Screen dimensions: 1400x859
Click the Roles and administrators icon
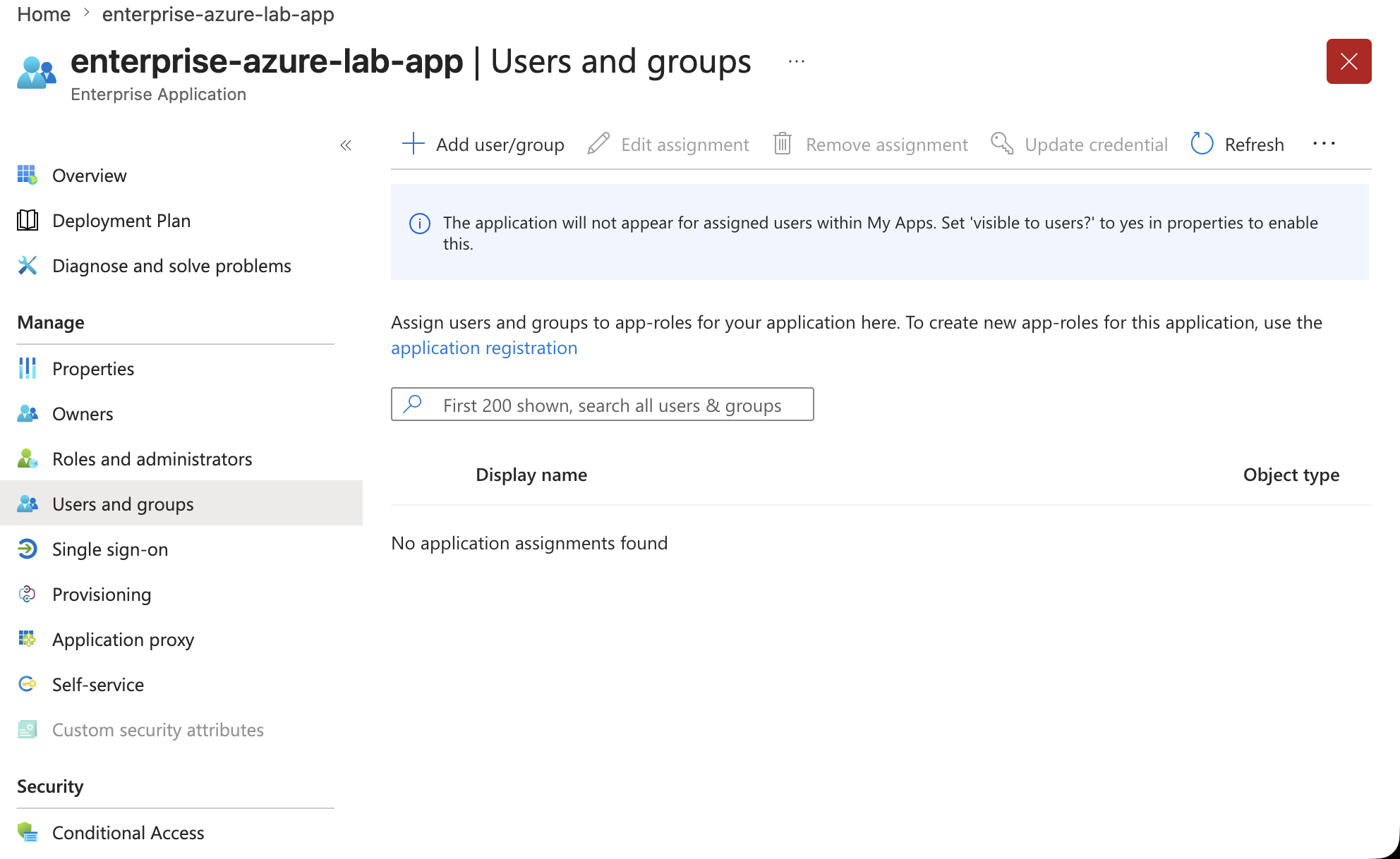(x=27, y=458)
